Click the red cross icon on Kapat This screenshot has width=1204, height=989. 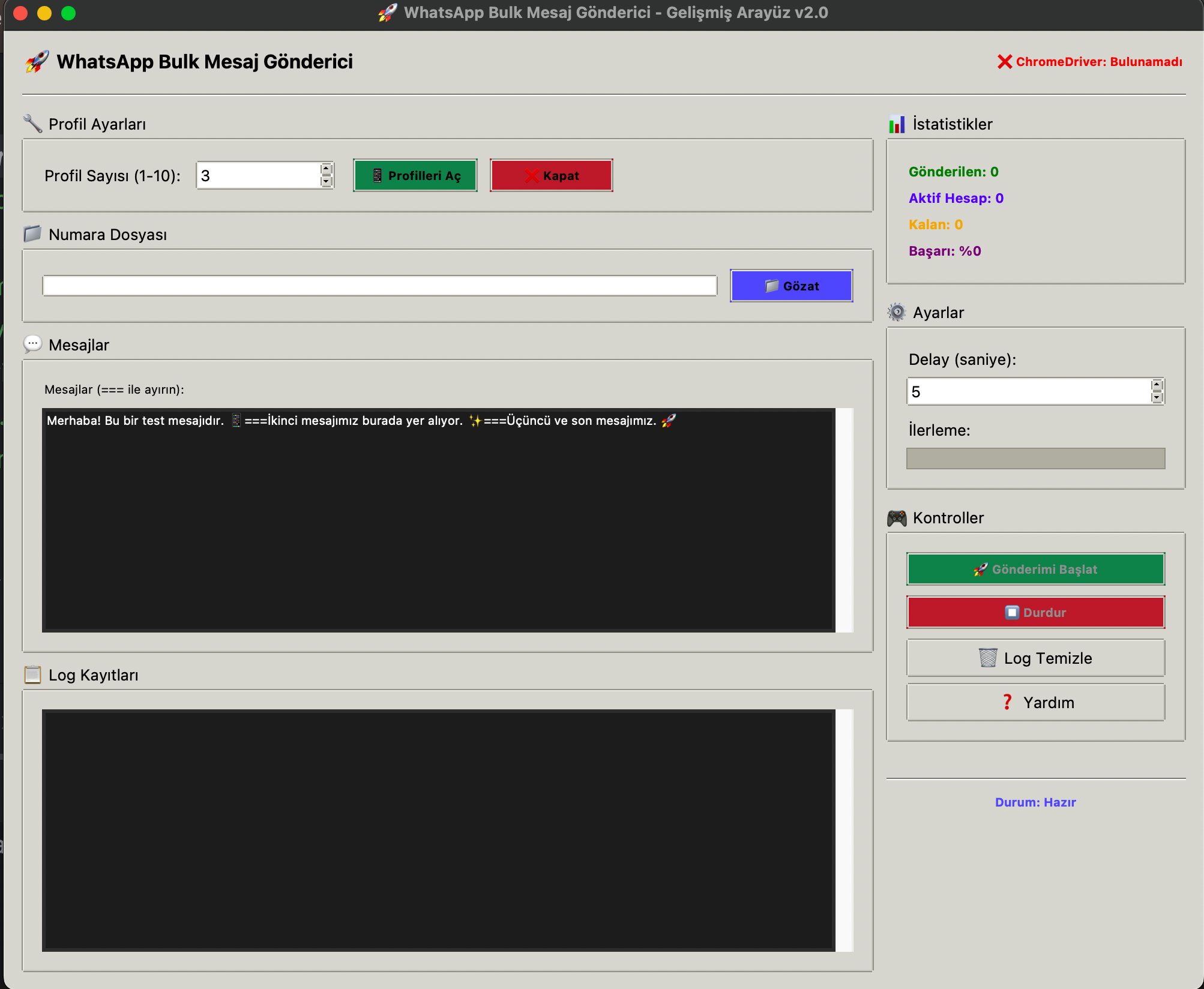(x=531, y=175)
